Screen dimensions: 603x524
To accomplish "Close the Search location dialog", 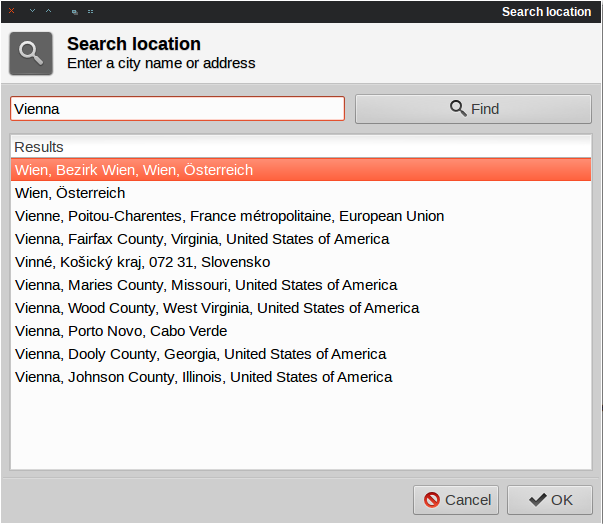I will tap(12, 11).
